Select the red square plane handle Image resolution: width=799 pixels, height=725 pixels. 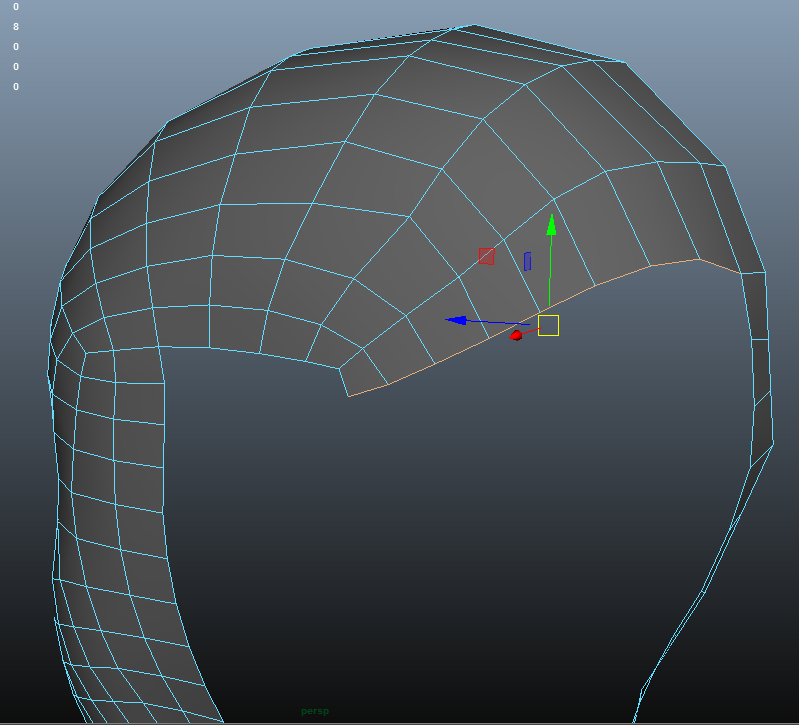point(487,256)
